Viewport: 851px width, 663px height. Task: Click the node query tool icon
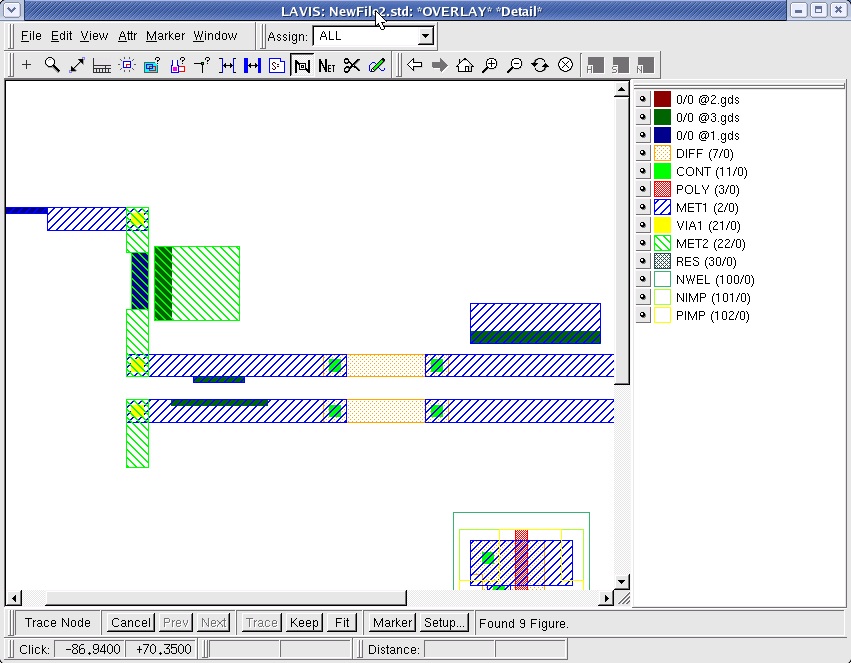click(202, 66)
